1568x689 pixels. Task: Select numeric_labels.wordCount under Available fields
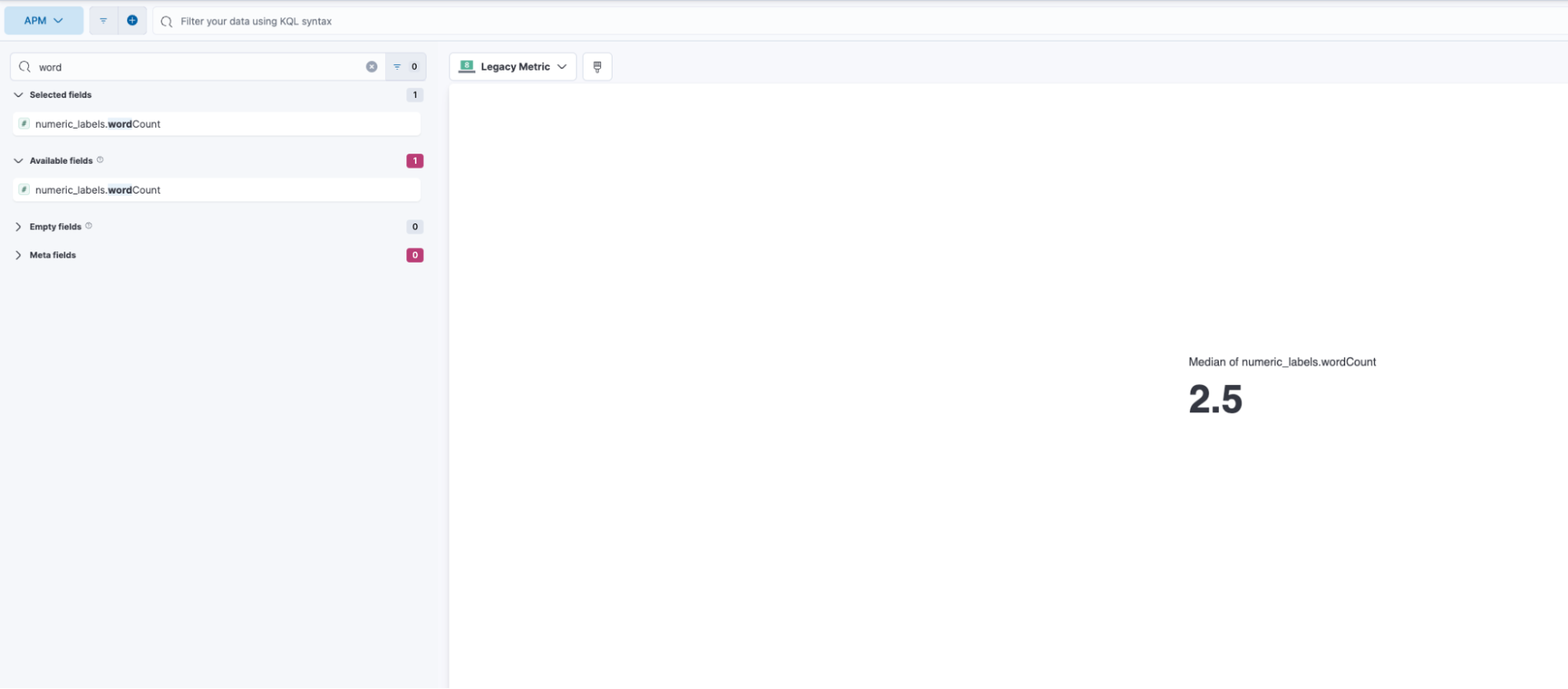98,190
